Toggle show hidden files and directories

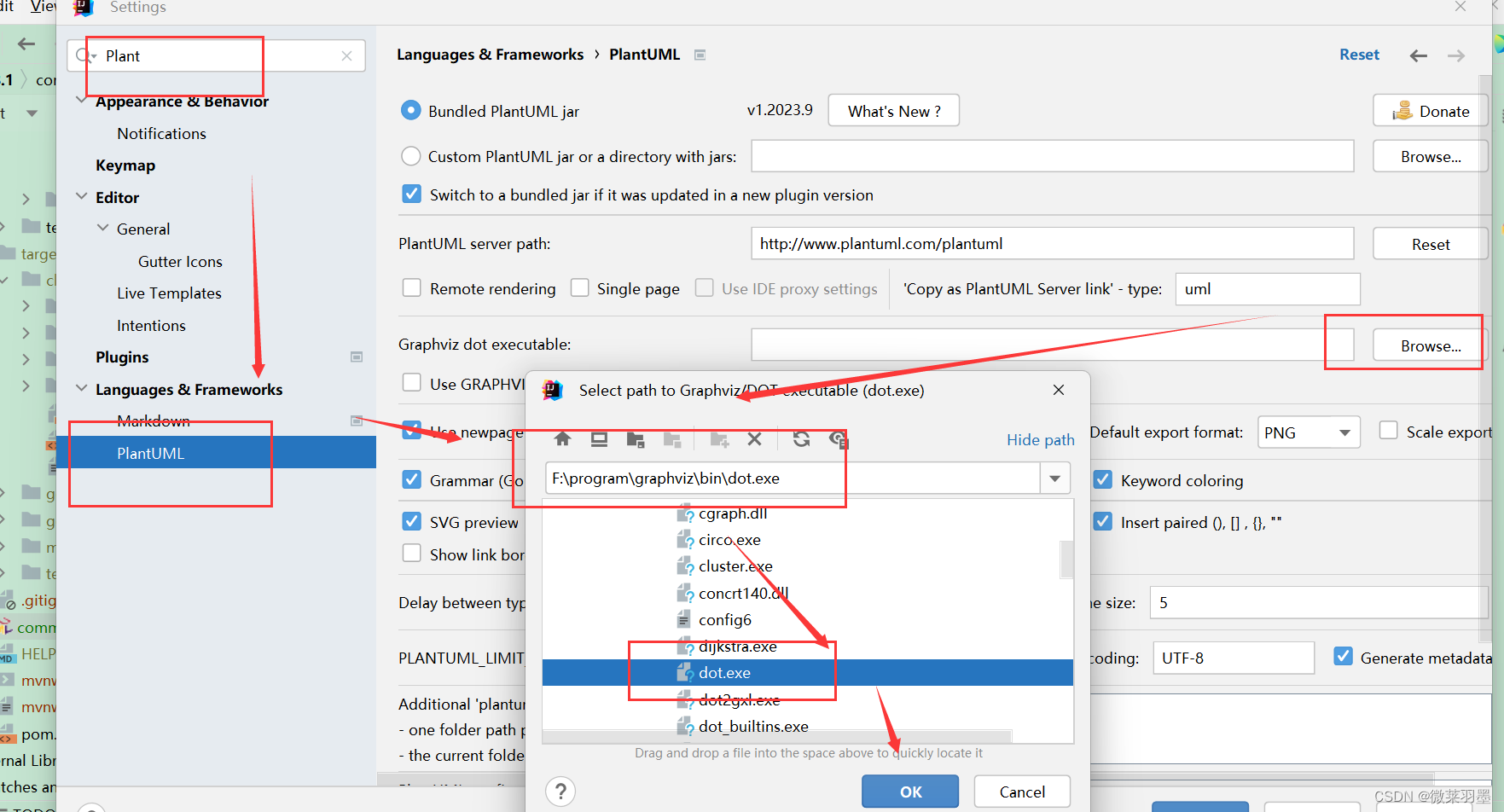click(x=838, y=439)
